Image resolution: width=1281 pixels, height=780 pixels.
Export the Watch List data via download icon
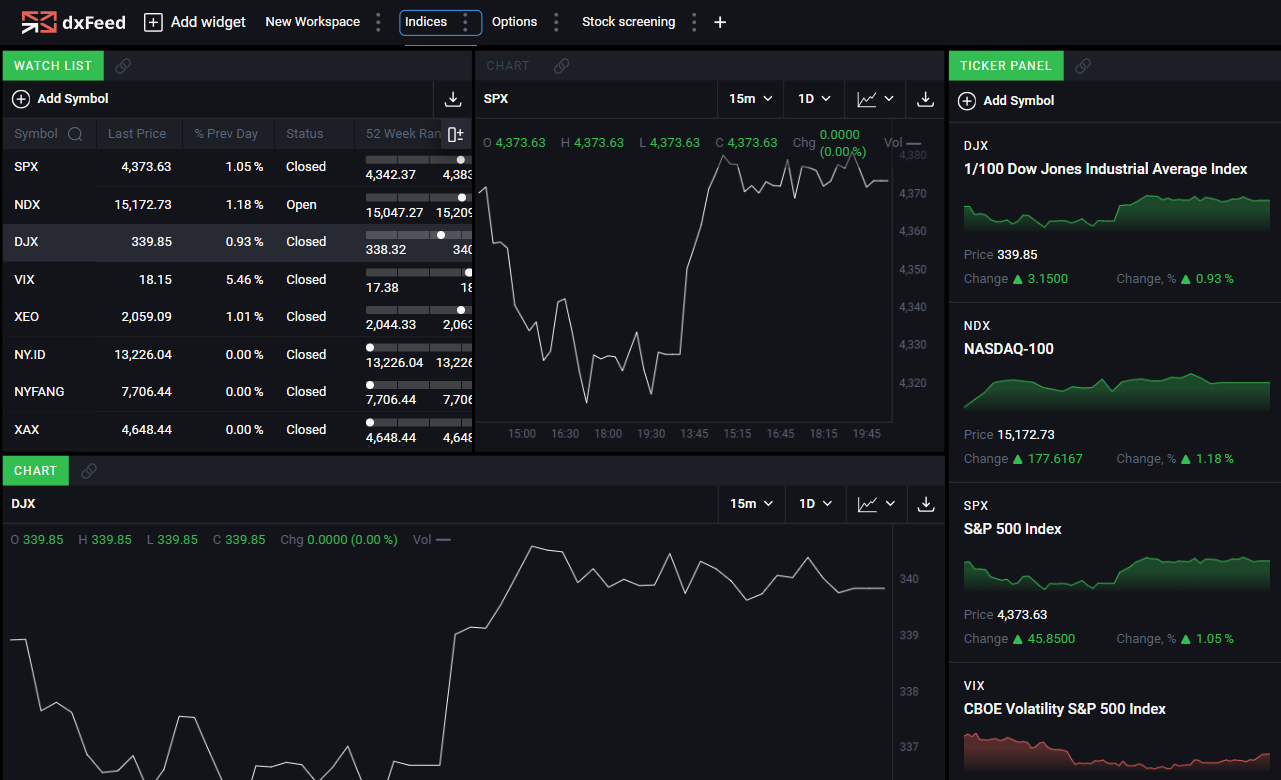[x=452, y=99]
